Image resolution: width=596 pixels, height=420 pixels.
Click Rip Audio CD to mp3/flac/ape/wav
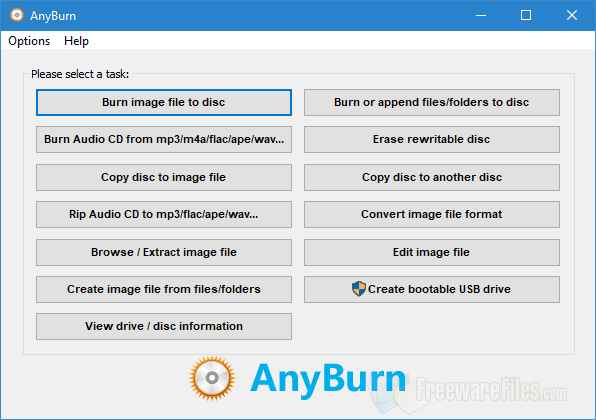pos(164,214)
